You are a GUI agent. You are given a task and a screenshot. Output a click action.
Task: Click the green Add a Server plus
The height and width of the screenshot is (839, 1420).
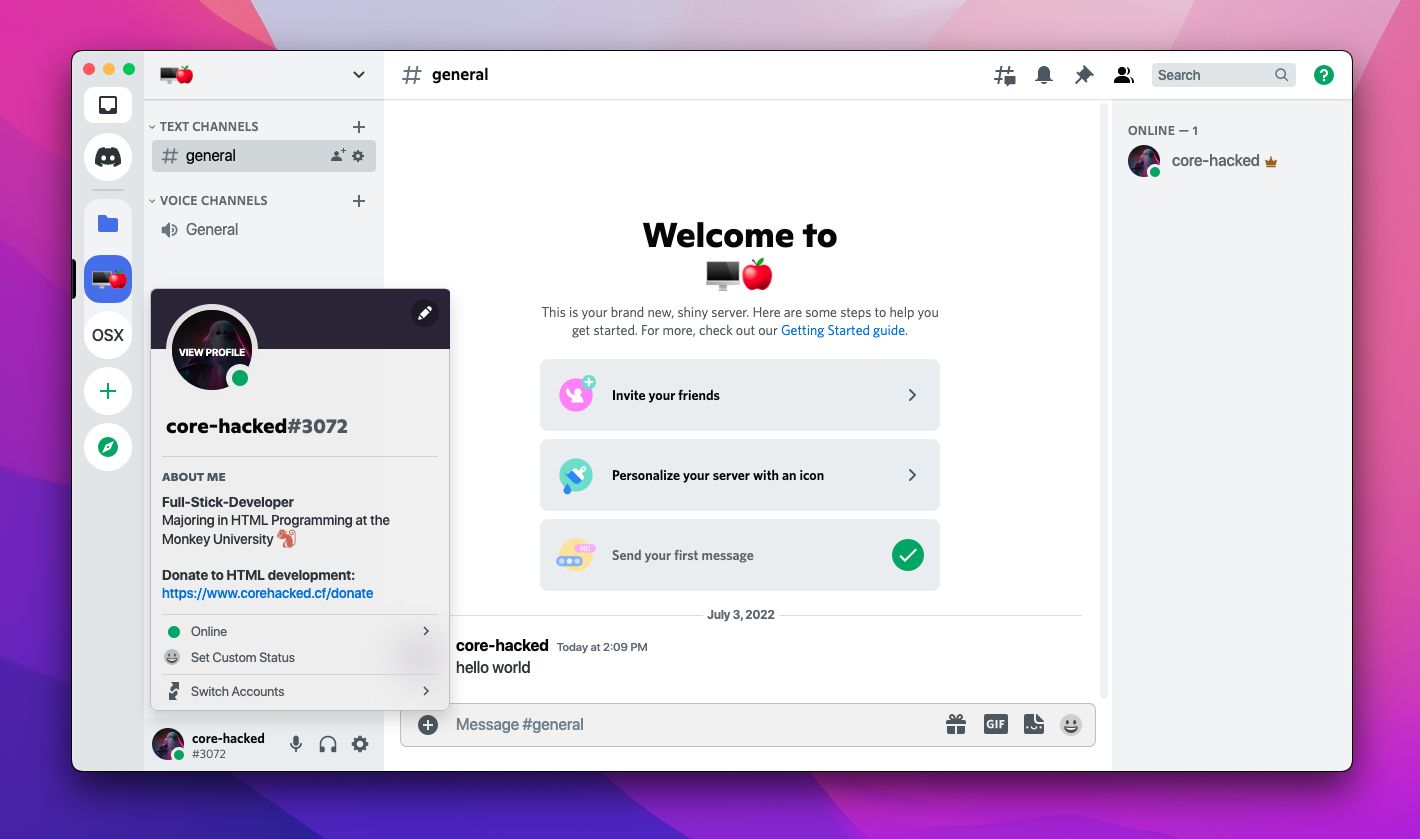coord(108,391)
